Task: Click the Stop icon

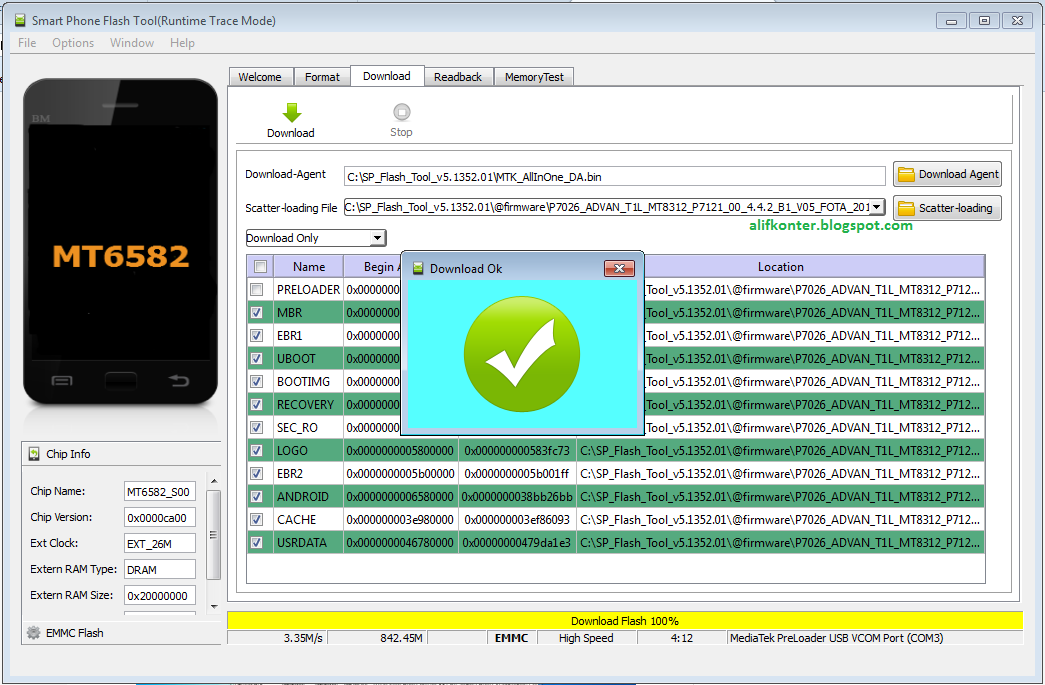Action: (x=400, y=112)
